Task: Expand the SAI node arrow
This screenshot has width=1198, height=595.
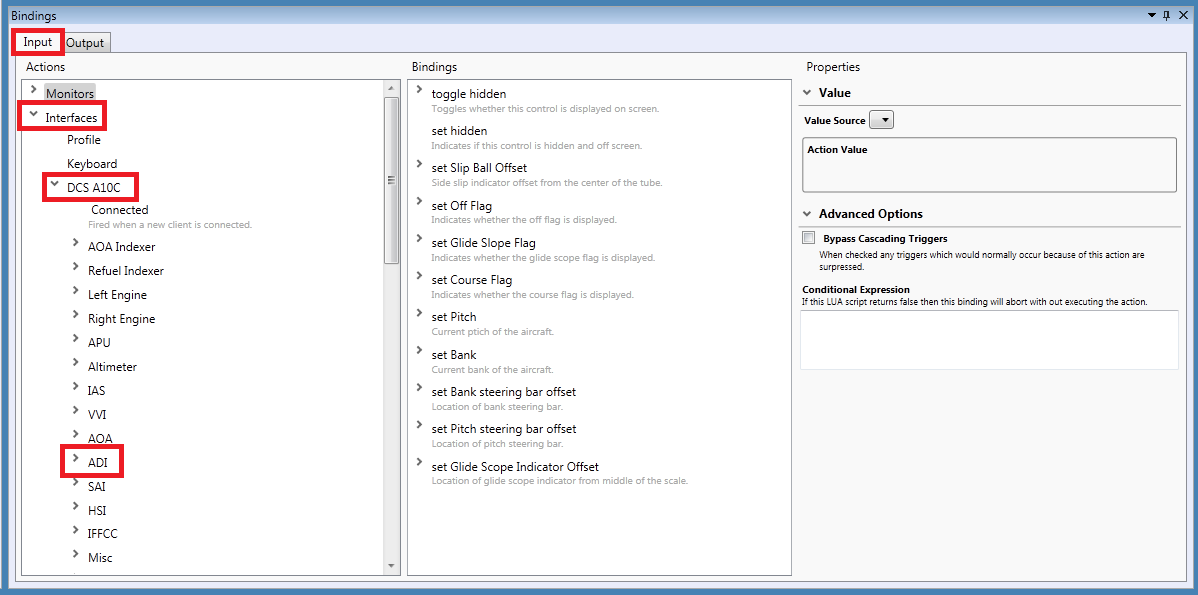Action: pyautogui.click(x=76, y=482)
